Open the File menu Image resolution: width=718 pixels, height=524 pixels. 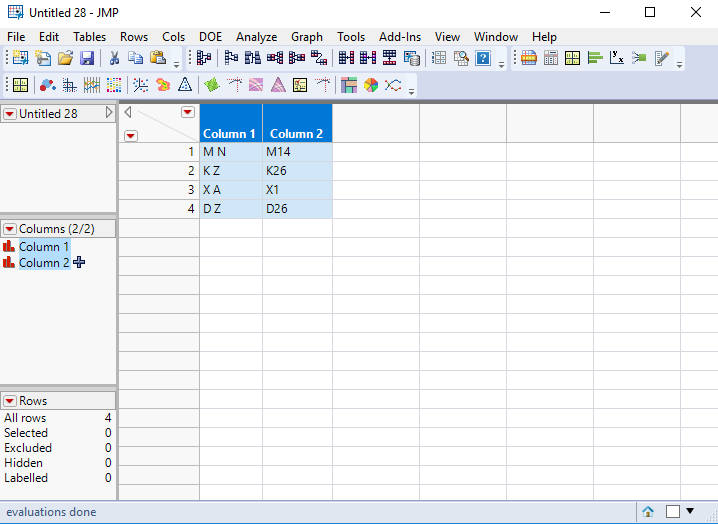[x=16, y=37]
